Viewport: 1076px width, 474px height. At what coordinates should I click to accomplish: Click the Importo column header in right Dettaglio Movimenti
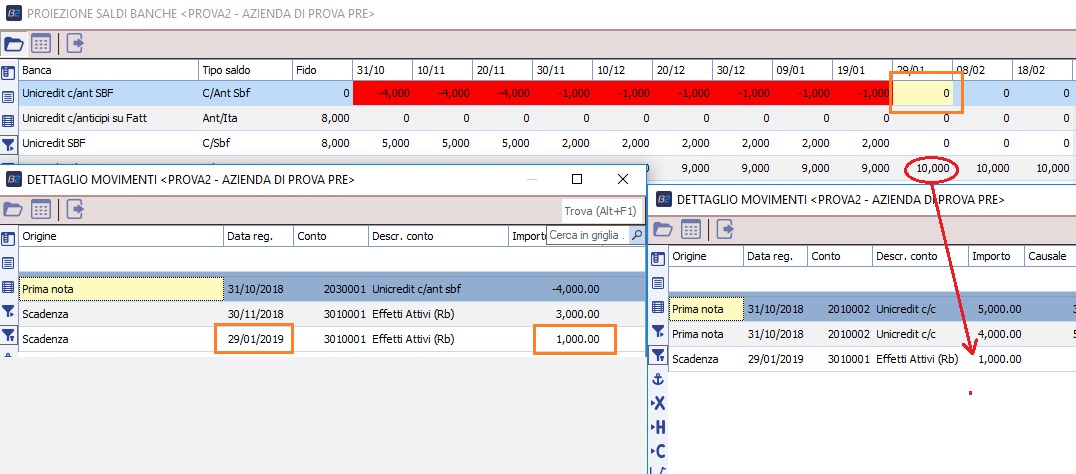click(x=996, y=256)
